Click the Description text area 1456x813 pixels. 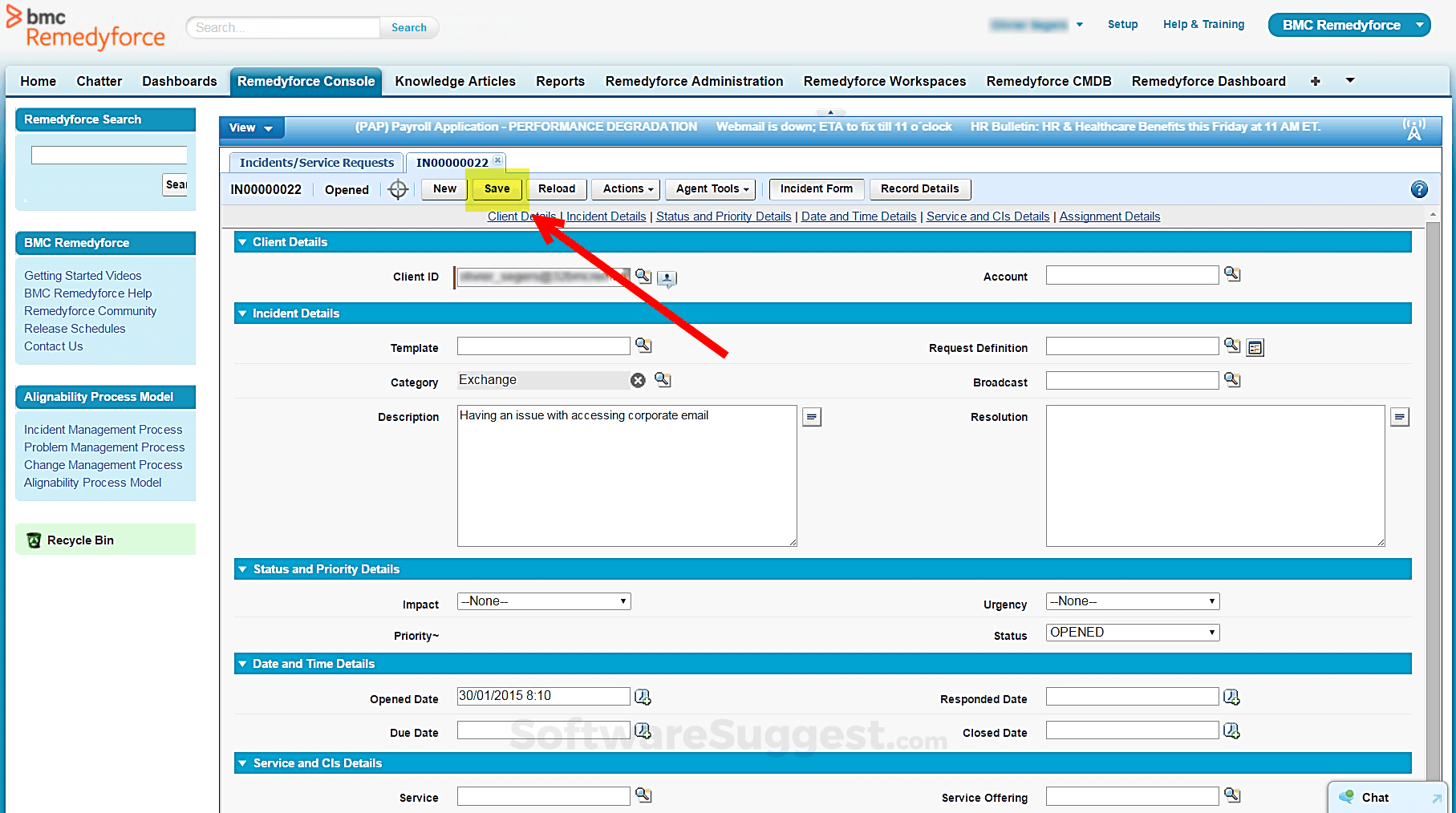click(627, 475)
